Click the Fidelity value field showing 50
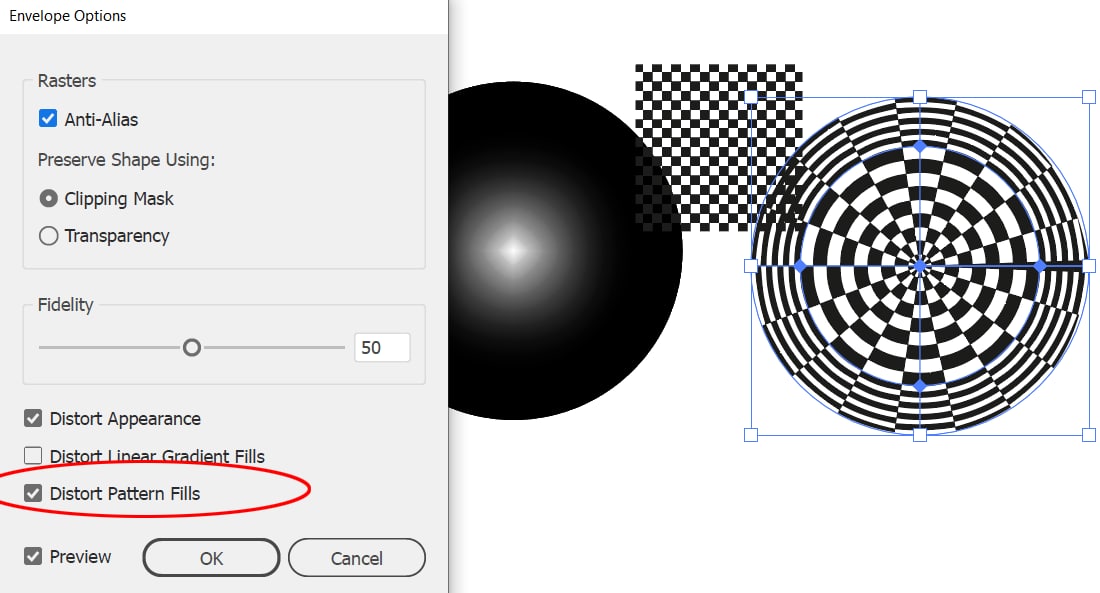The image size is (1100, 593). pyautogui.click(x=382, y=347)
